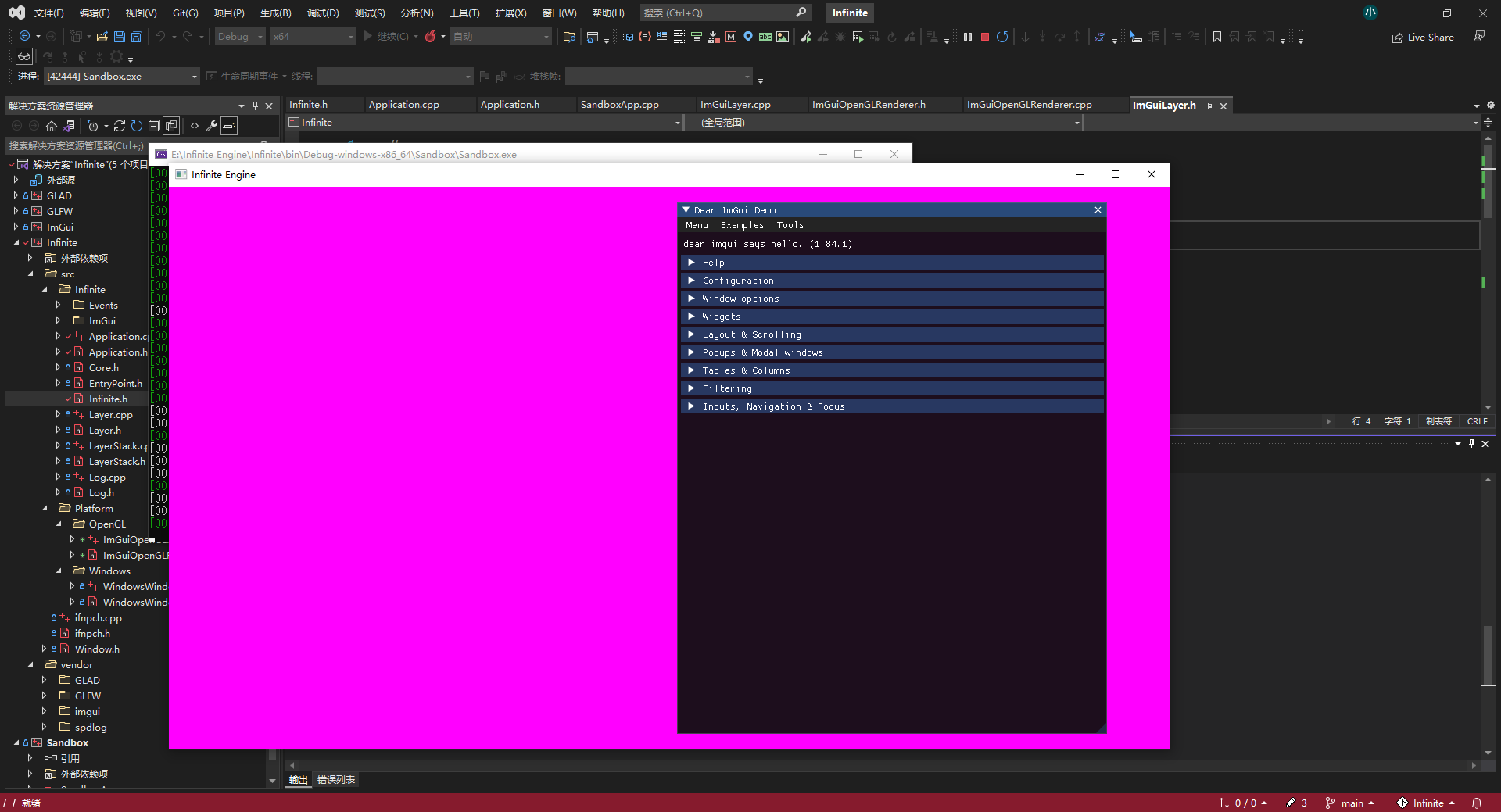The height and width of the screenshot is (812, 1501).
Task: Expand the Events folder under Infinite
Action: pyautogui.click(x=58, y=305)
